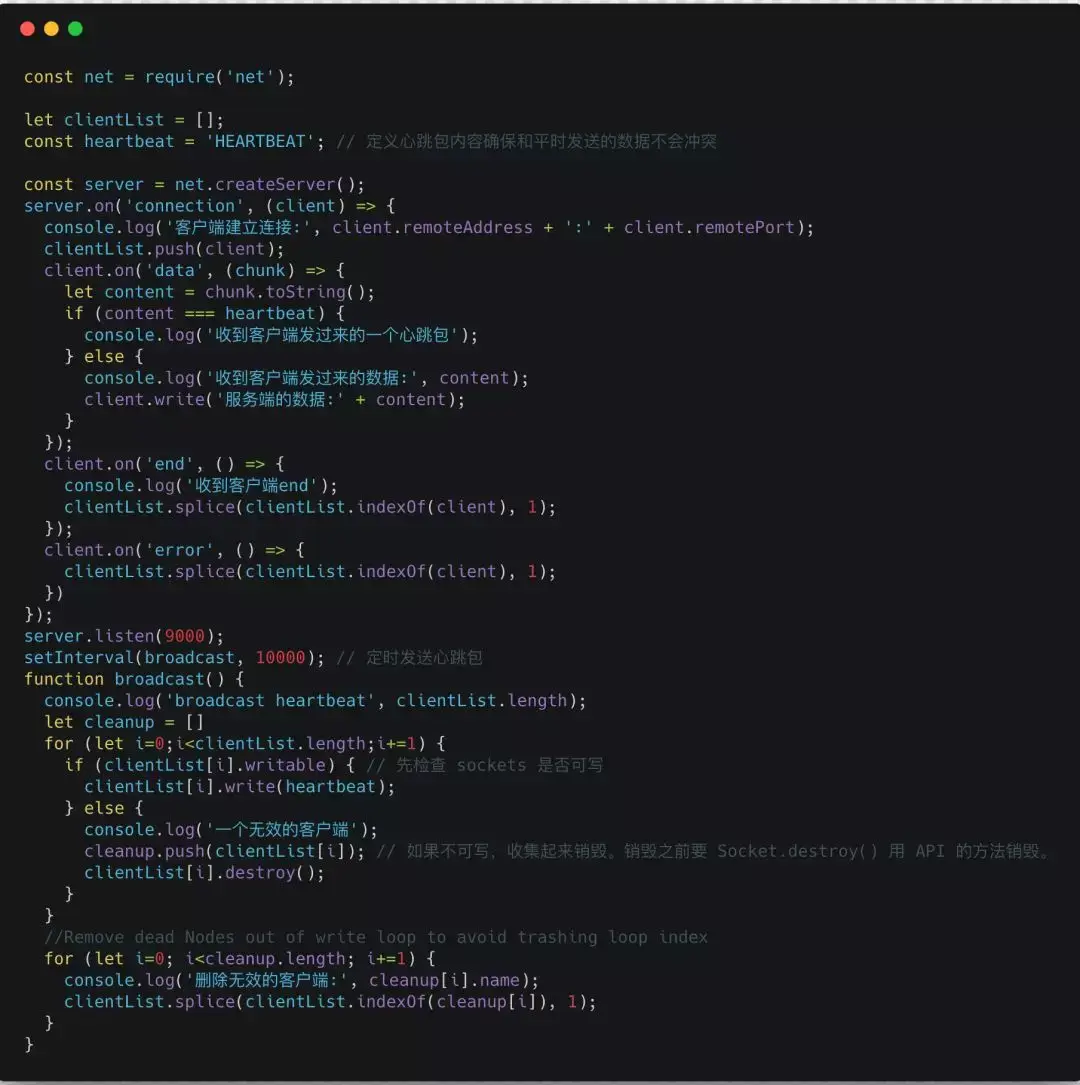Viewport: 1080px width, 1085px height.
Task: Click the log line '收到客户端end'
Action: point(201,485)
